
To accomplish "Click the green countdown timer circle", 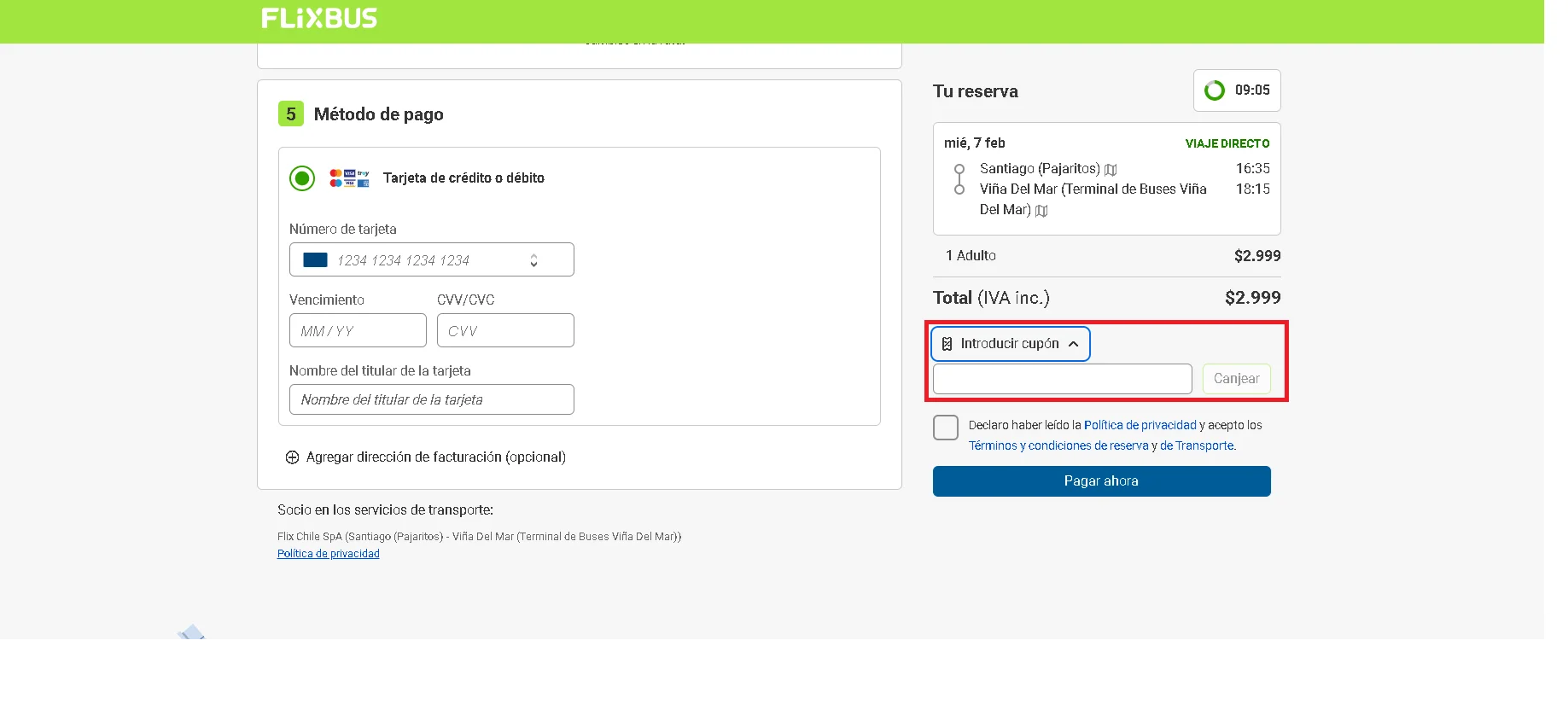I will coord(1214,90).
